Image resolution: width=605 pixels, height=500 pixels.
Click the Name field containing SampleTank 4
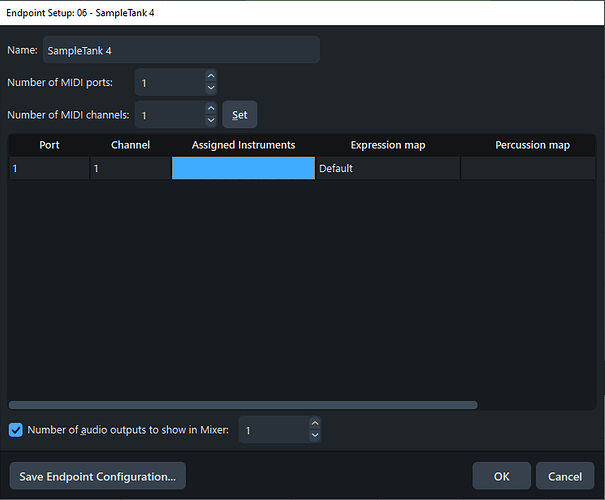(181, 50)
